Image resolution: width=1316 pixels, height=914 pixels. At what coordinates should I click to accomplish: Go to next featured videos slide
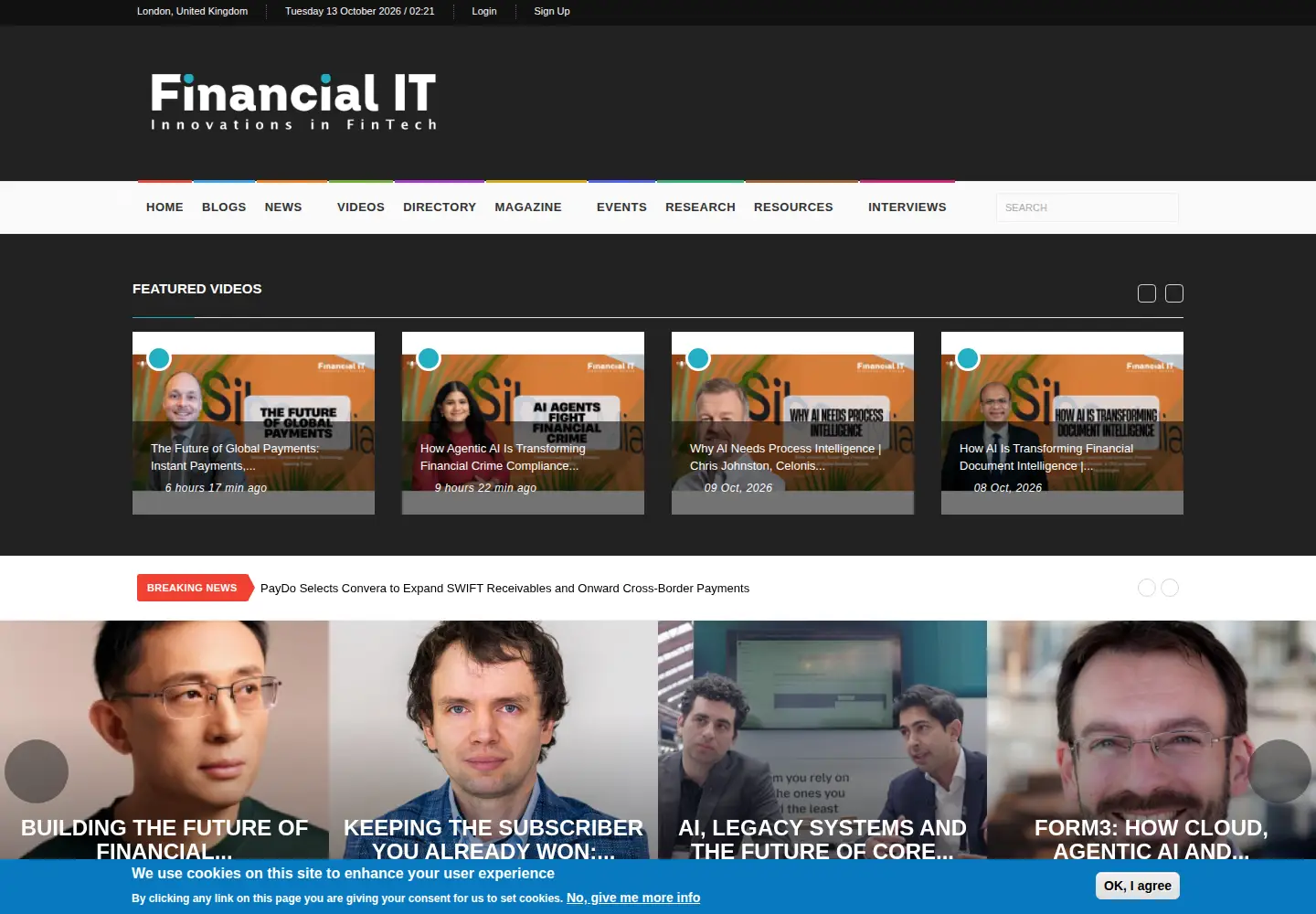(1174, 293)
